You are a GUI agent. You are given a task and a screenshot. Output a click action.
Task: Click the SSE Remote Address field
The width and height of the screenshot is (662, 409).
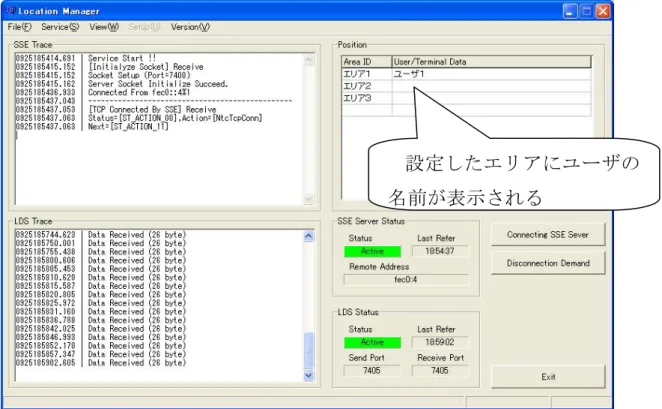pyautogui.click(x=406, y=279)
